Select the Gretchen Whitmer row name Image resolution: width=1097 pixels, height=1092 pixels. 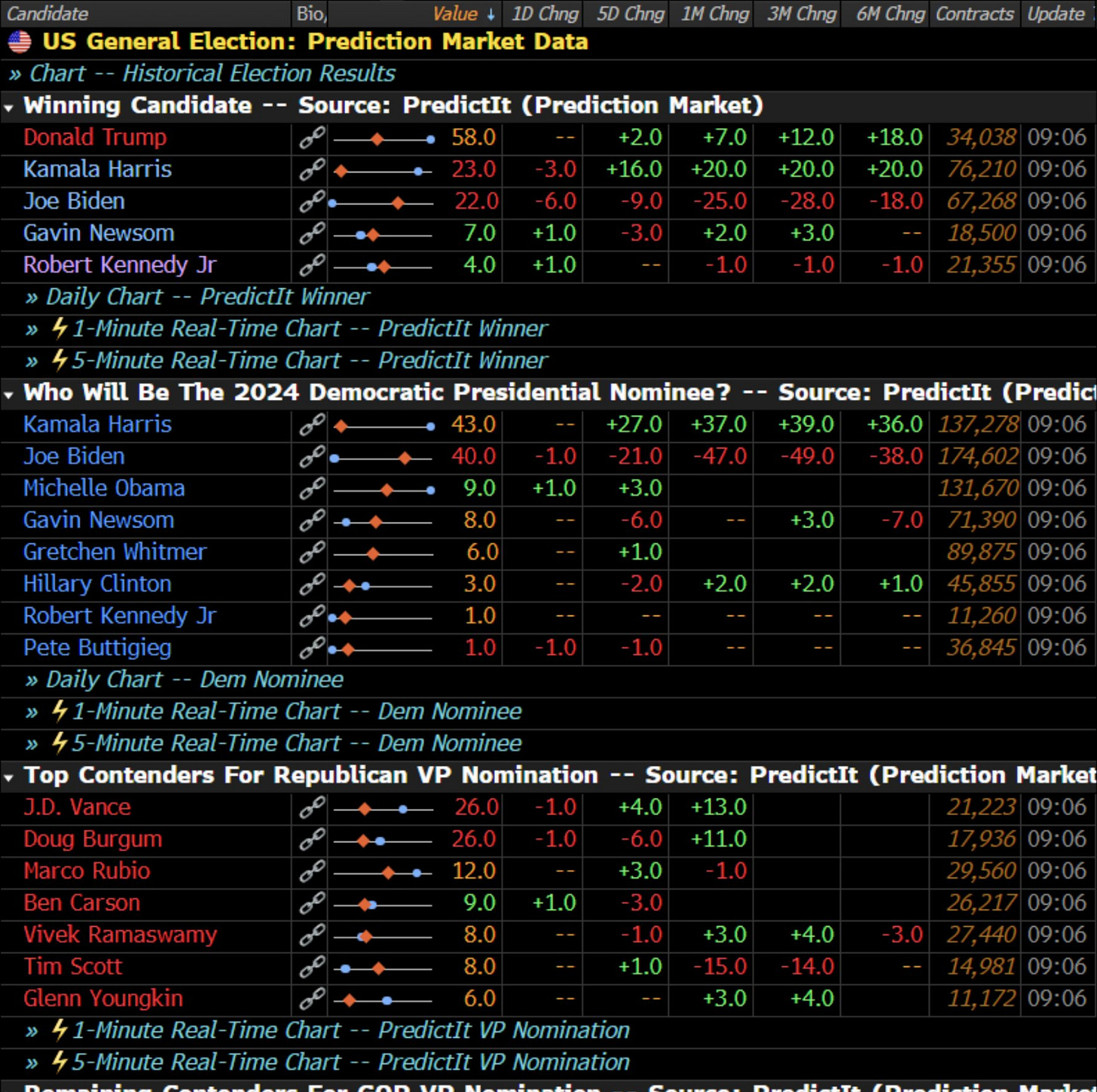(115, 552)
